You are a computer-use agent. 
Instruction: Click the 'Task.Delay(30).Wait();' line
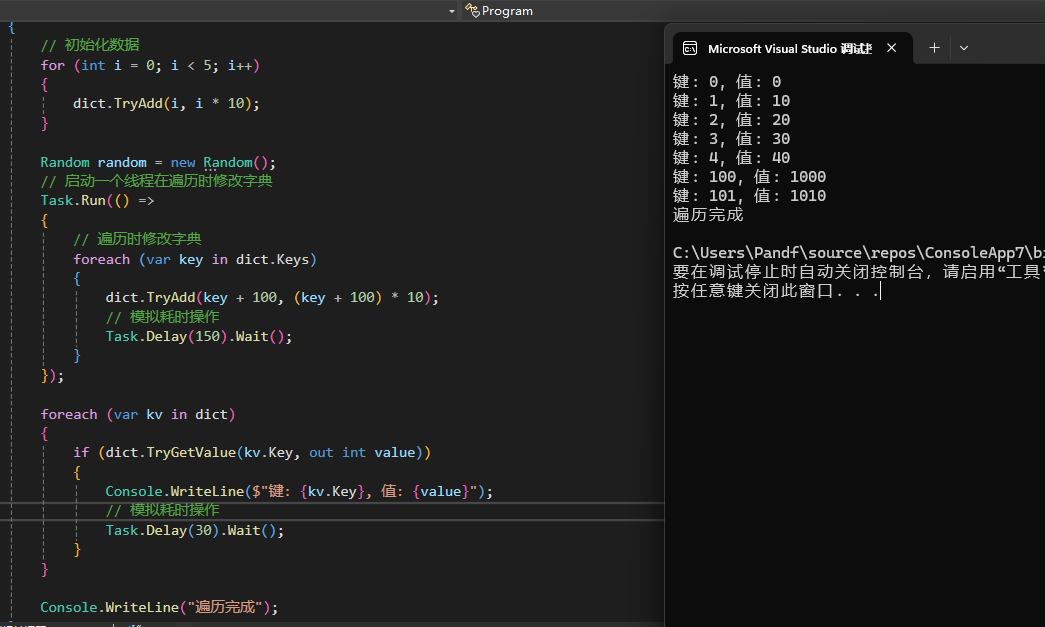[195, 530]
